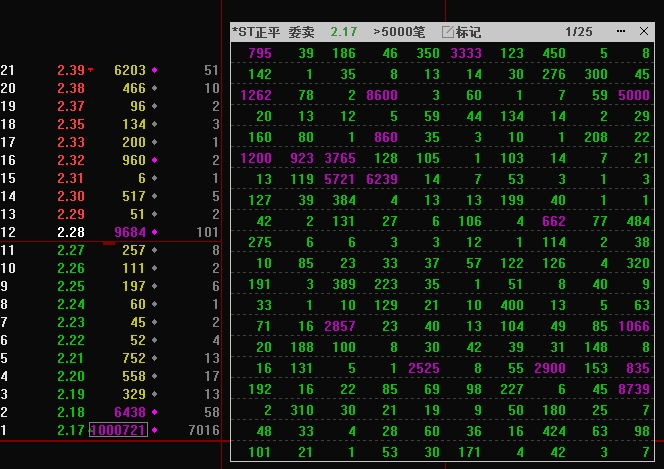Click the 424 order cell in the popup
664x469 pixels.
pyautogui.click(x=554, y=431)
